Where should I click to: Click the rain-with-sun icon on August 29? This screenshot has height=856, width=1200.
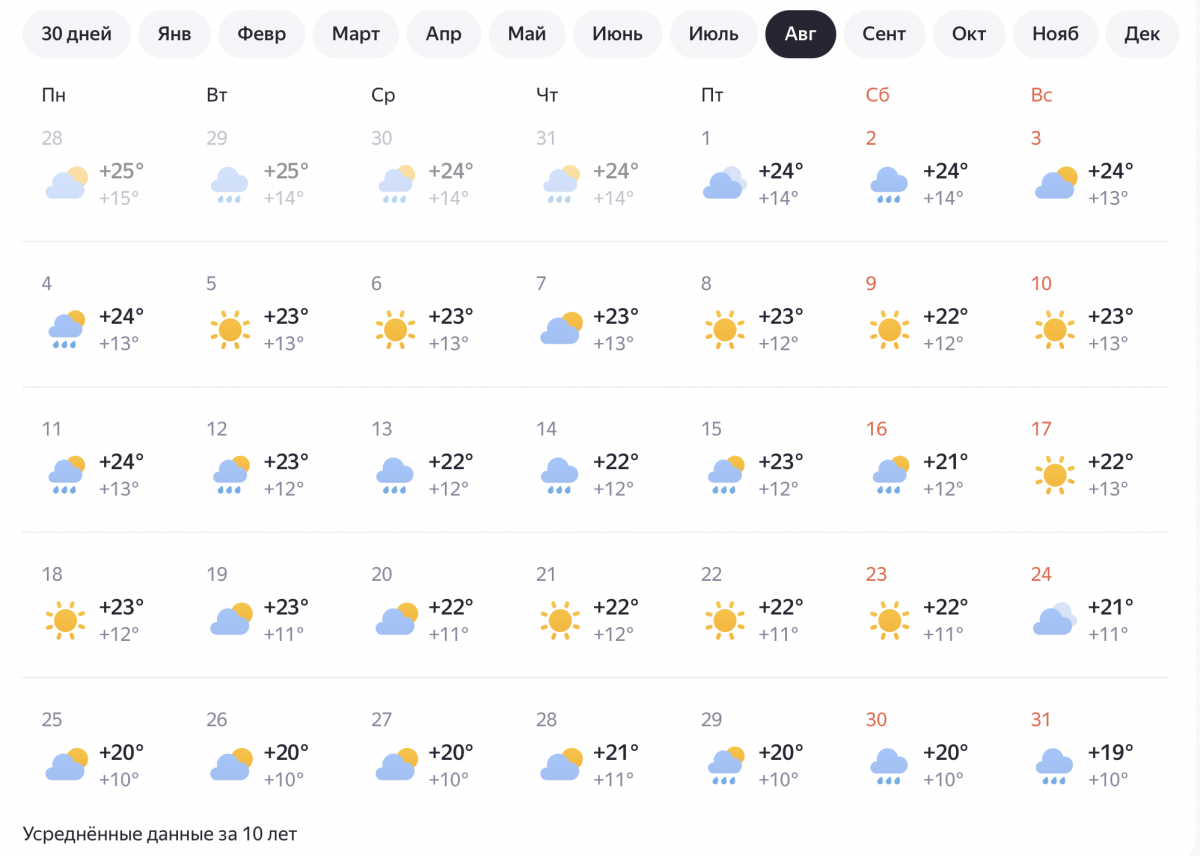(x=725, y=765)
